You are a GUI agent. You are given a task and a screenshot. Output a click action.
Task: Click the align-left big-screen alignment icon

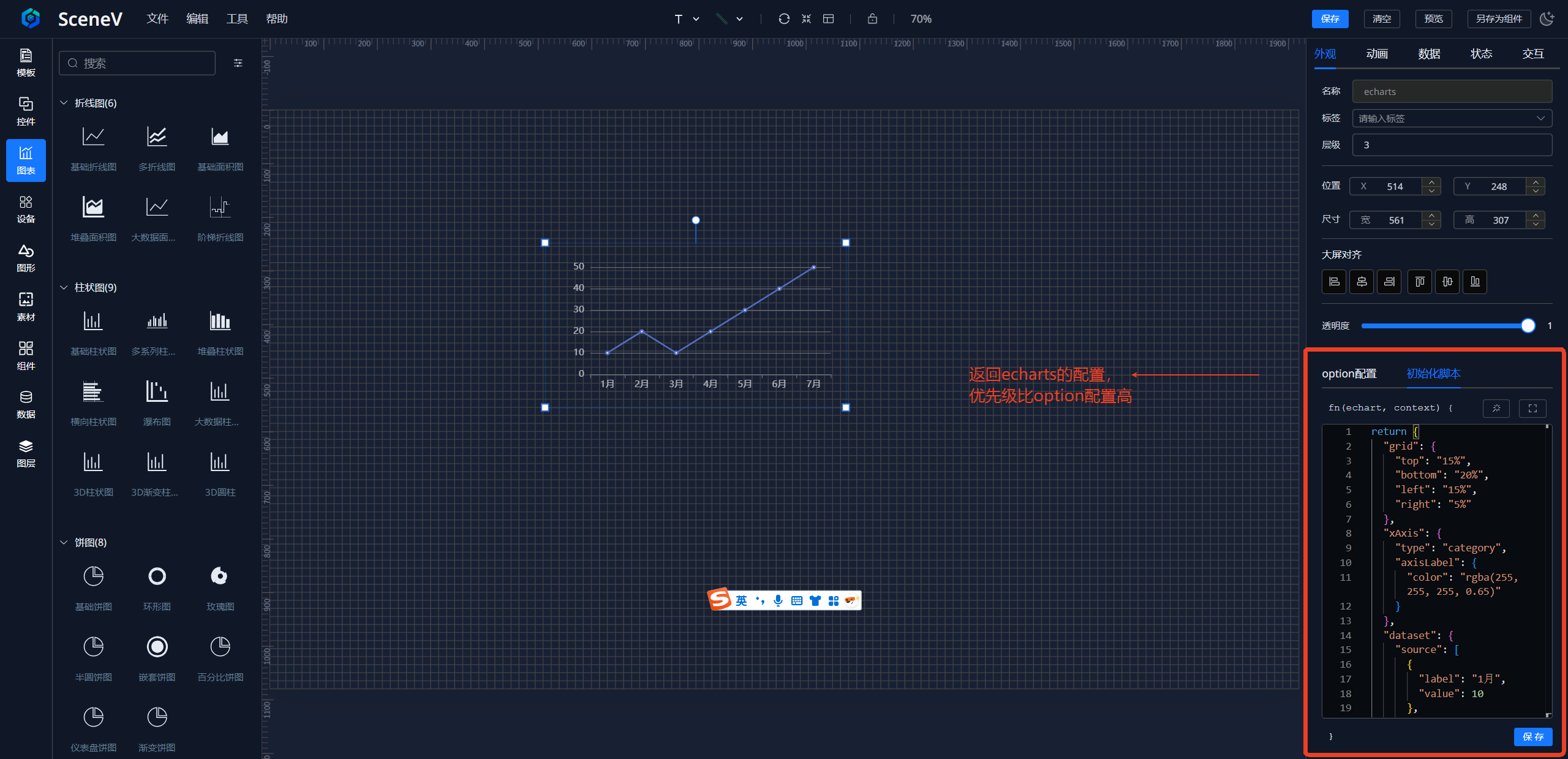pos(1333,282)
